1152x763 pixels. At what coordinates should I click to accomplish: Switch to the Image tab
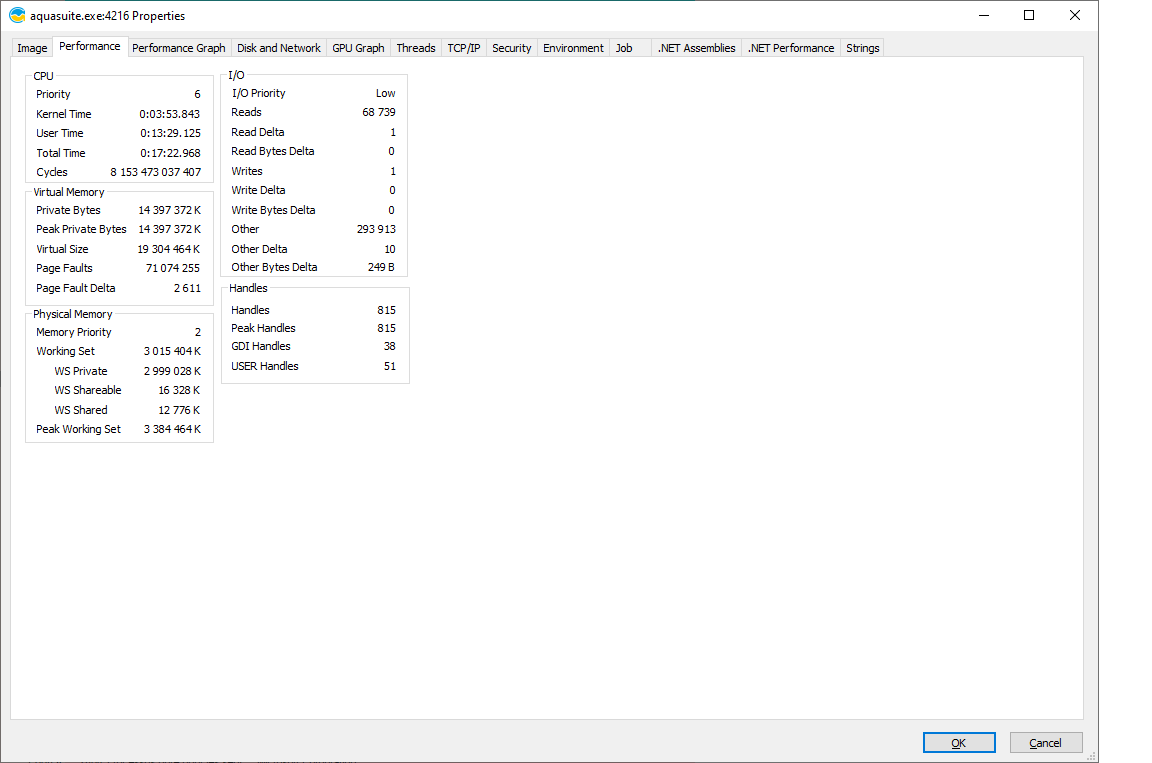tap(32, 48)
